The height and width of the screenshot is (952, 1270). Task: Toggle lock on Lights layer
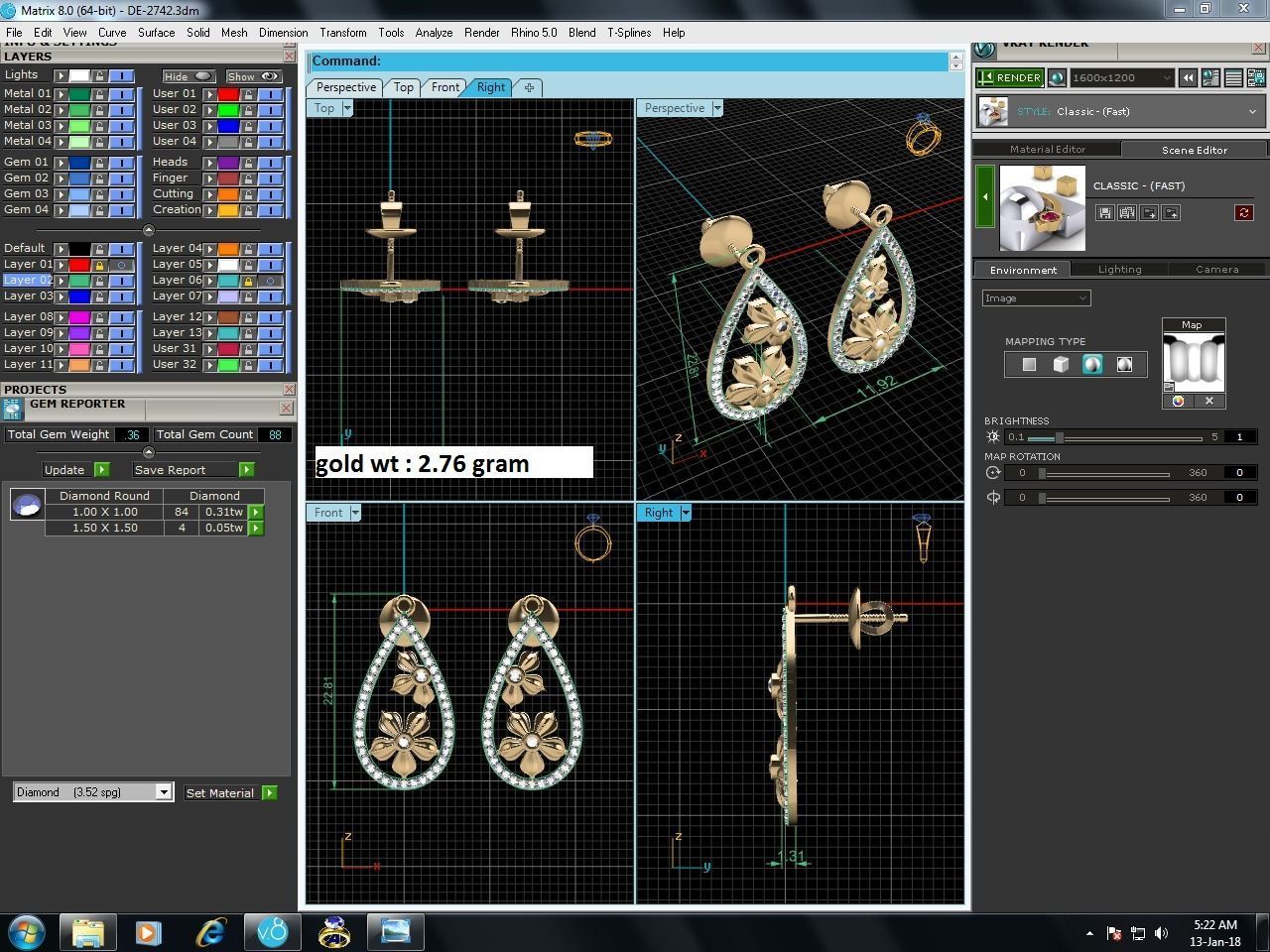(99, 75)
